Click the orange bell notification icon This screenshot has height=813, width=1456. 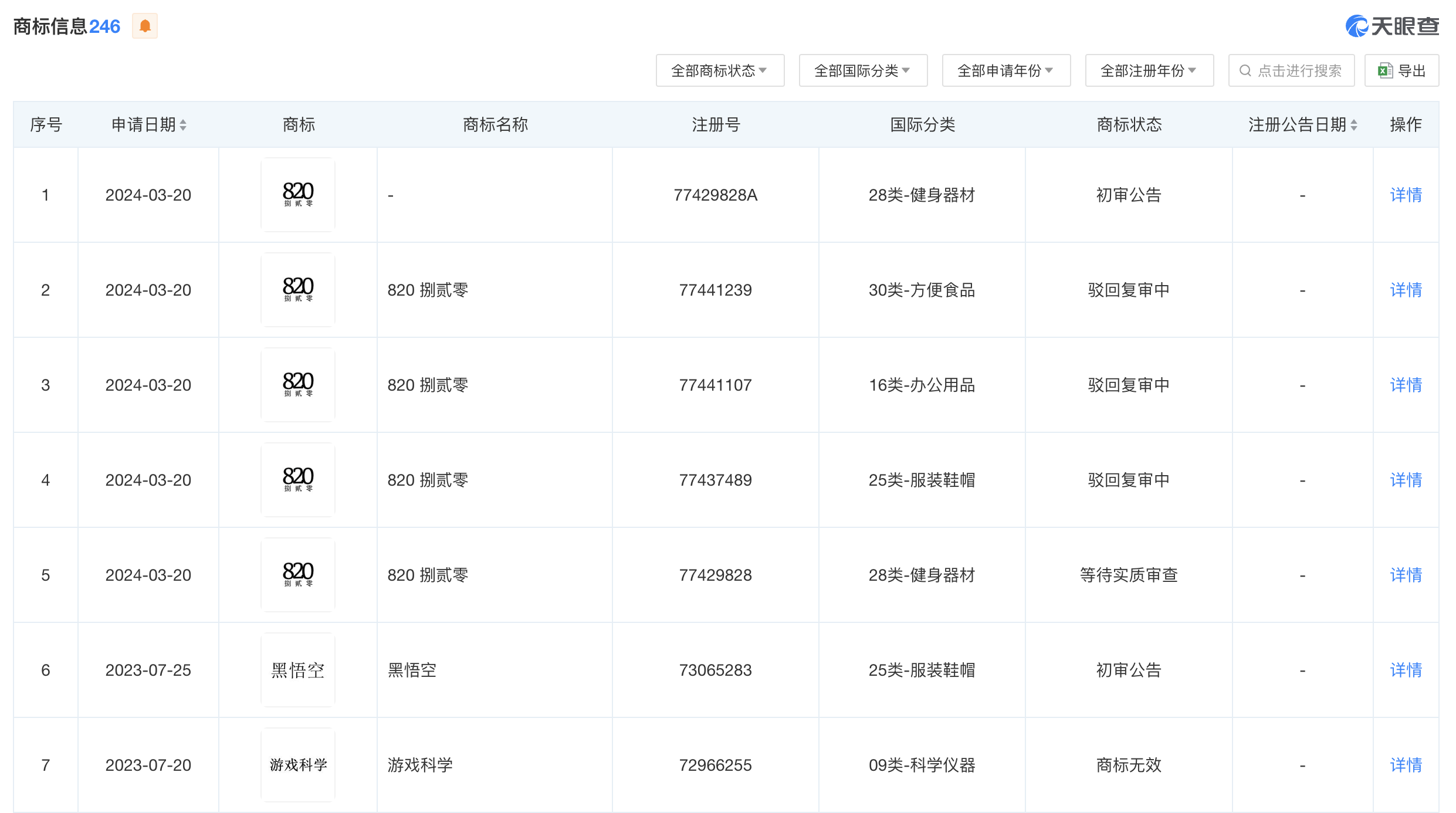point(145,26)
